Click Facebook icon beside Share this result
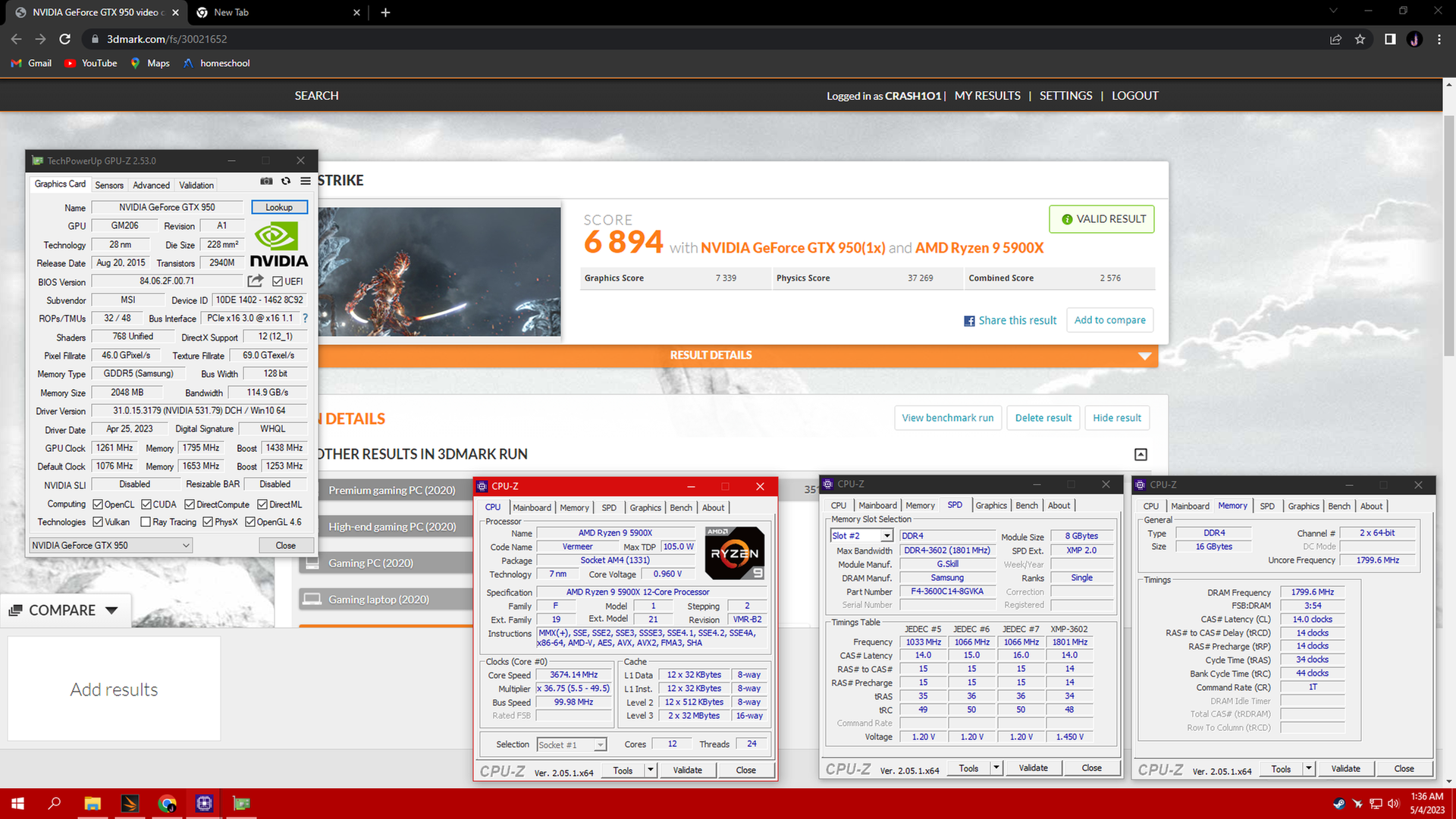Viewport: 1456px width, 819px height. coord(969,321)
